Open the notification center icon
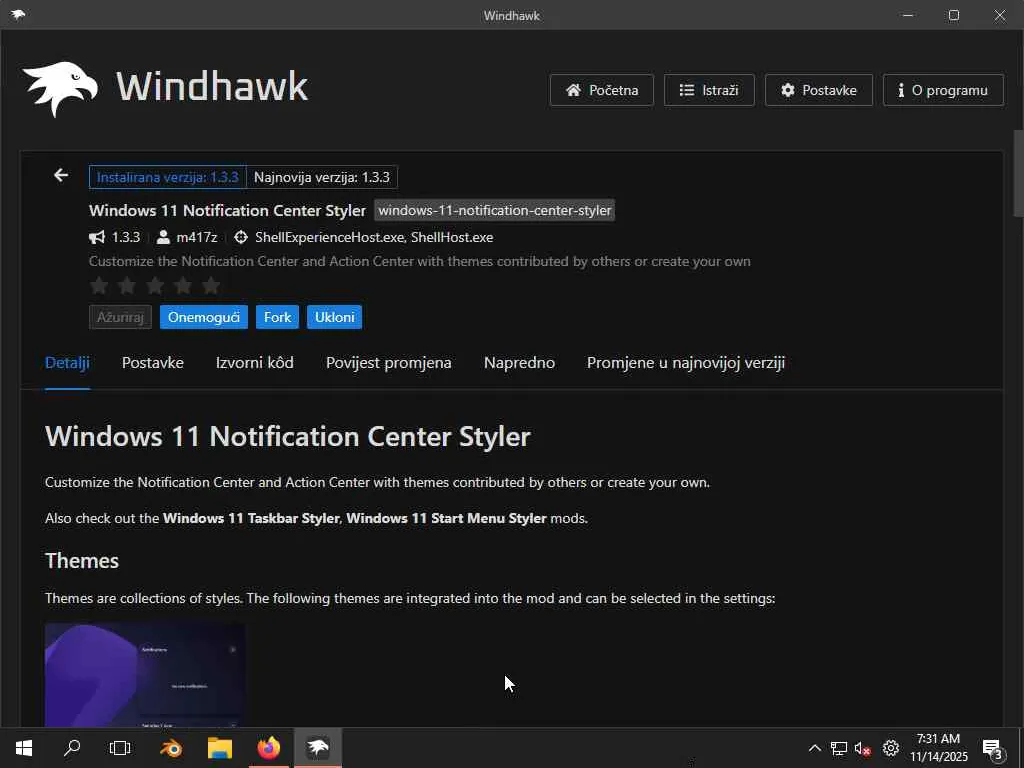This screenshot has width=1024, height=768. click(992, 749)
